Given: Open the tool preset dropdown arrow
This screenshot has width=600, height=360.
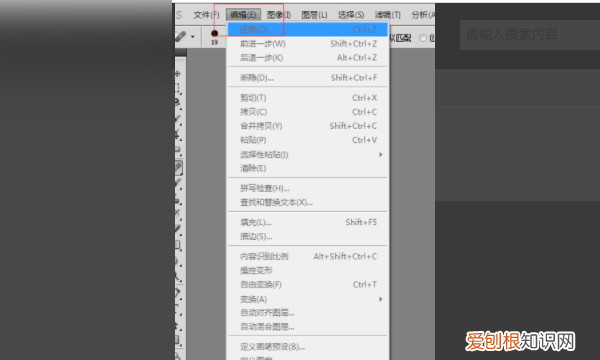Looking at the screenshot, I should coord(192,37).
